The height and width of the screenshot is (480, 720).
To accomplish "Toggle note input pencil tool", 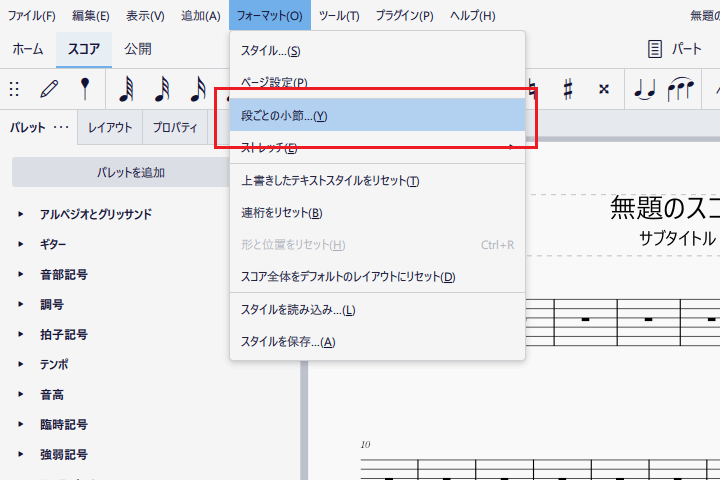I will tap(48, 89).
